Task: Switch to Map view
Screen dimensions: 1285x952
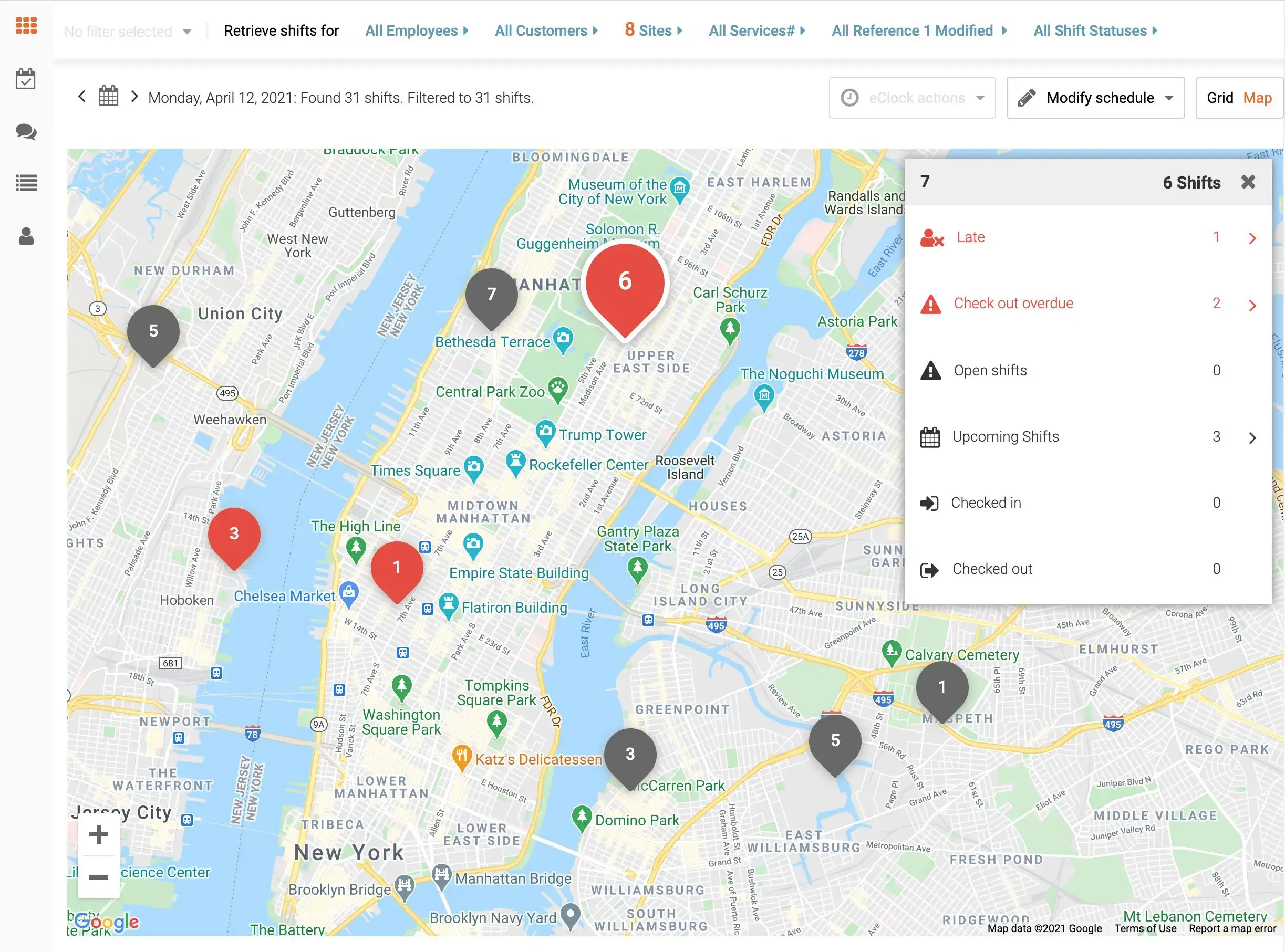Action: [x=1257, y=98]
